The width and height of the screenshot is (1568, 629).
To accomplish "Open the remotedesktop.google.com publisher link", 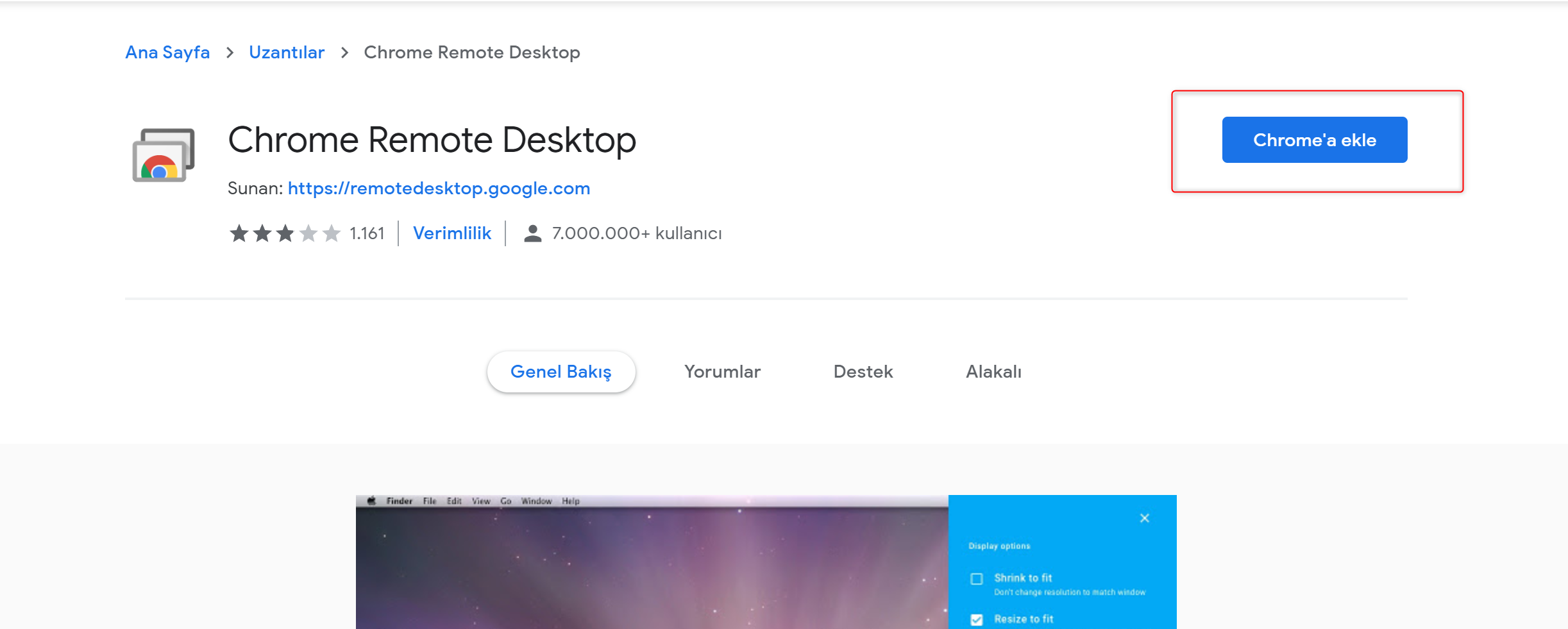I will 439,189.
